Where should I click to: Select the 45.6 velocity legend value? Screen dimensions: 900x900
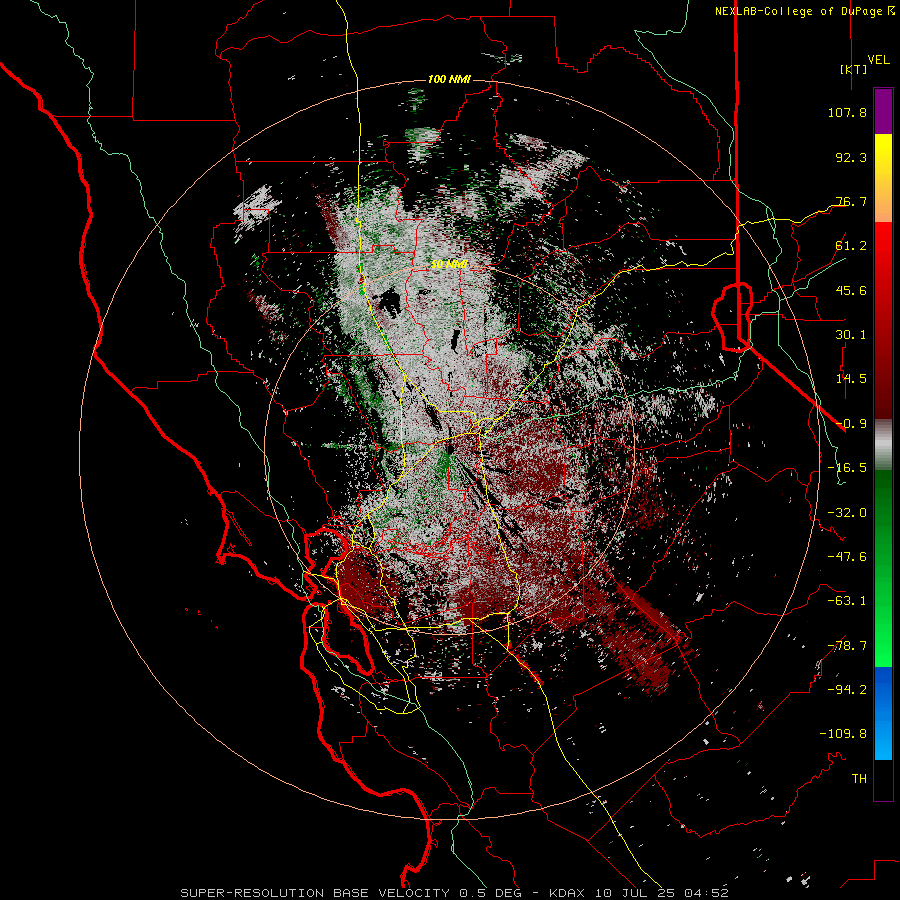851,290
